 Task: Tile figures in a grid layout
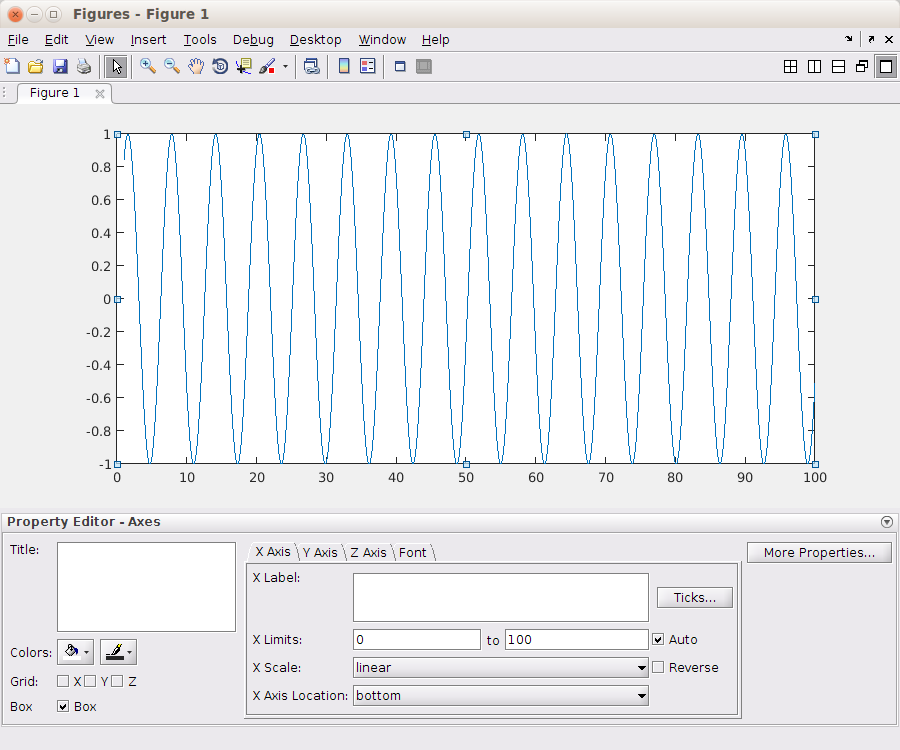click(790, 67)
